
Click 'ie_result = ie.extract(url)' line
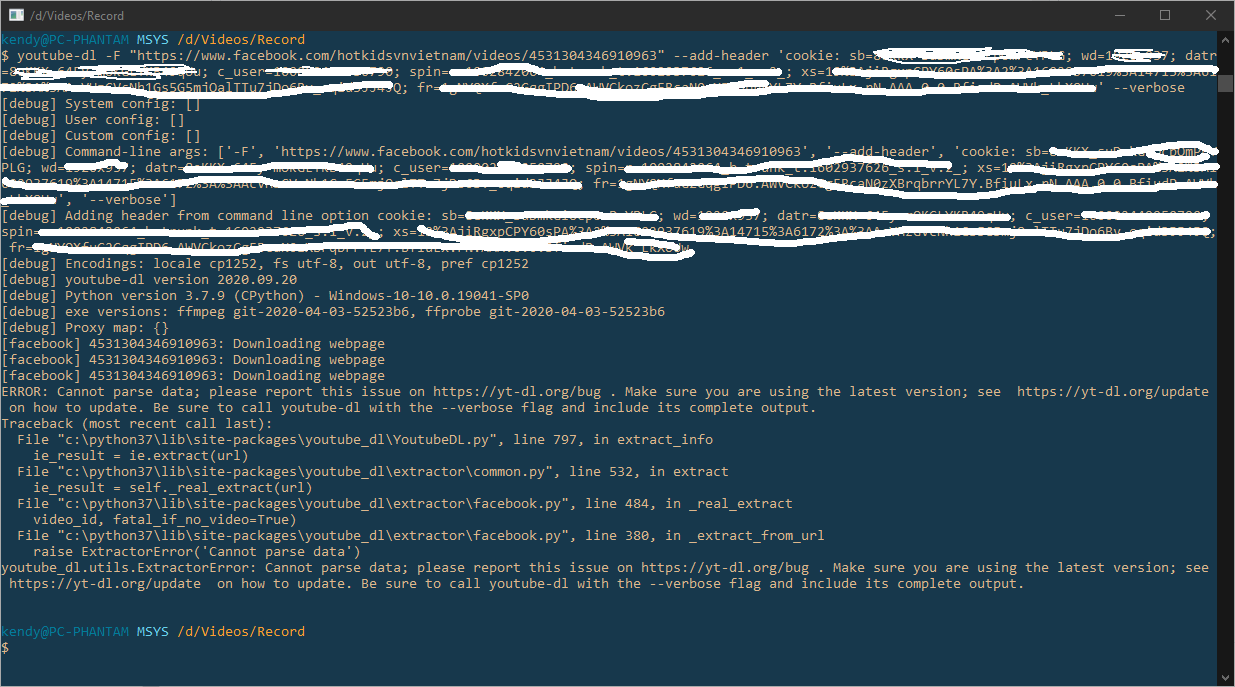(141, 456)
